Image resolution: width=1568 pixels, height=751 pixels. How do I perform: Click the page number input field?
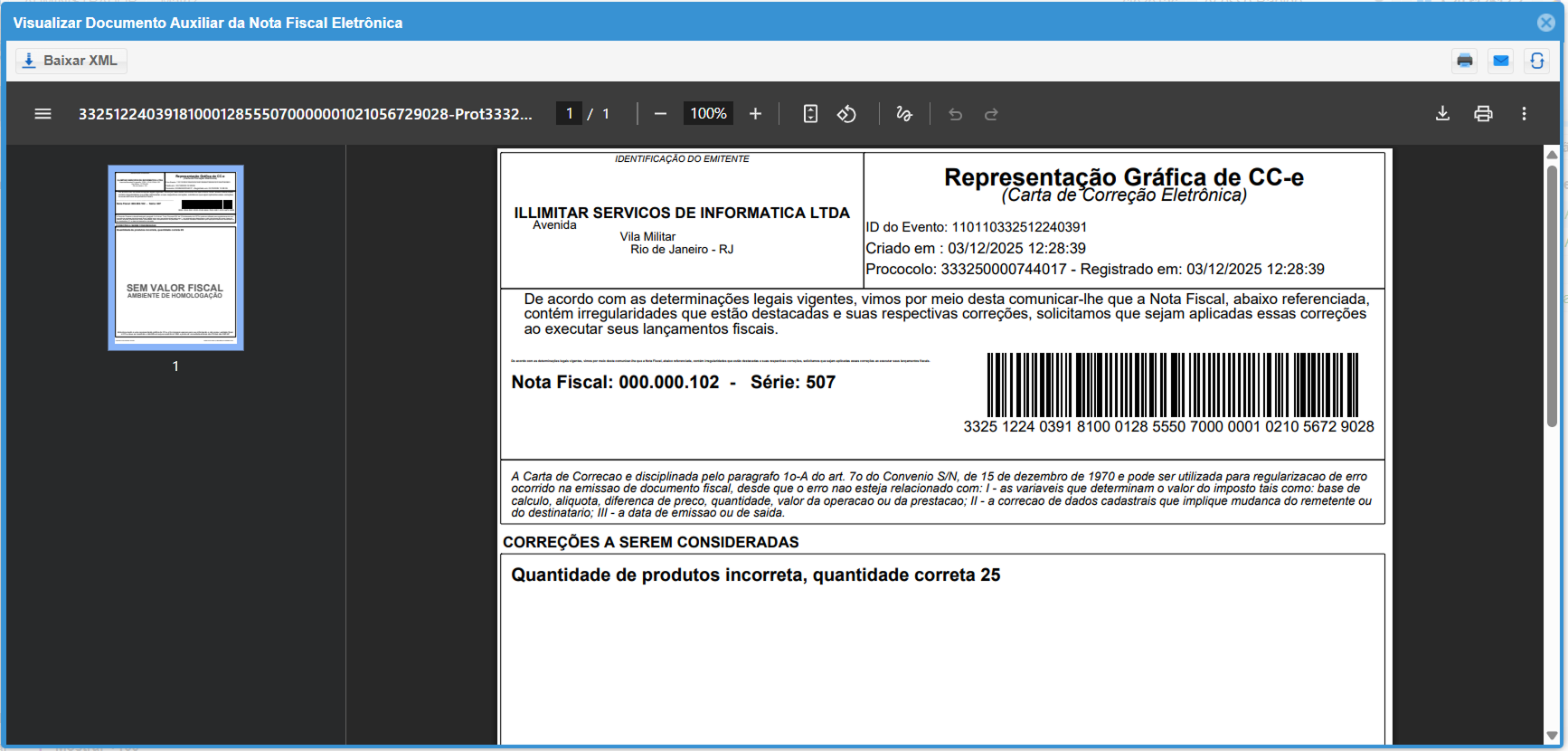tap(569, 114)
